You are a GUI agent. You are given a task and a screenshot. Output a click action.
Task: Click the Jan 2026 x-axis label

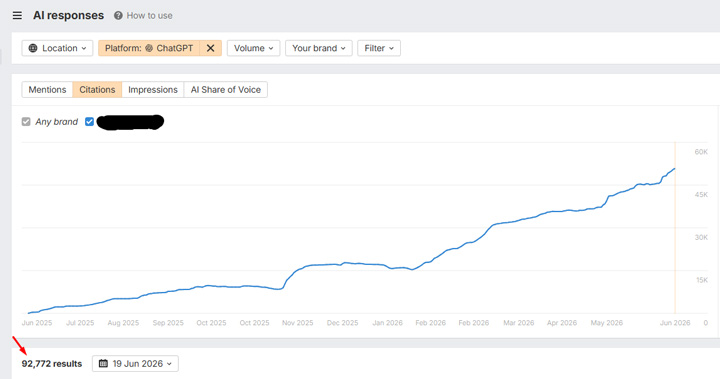click(x=388, y=323)
